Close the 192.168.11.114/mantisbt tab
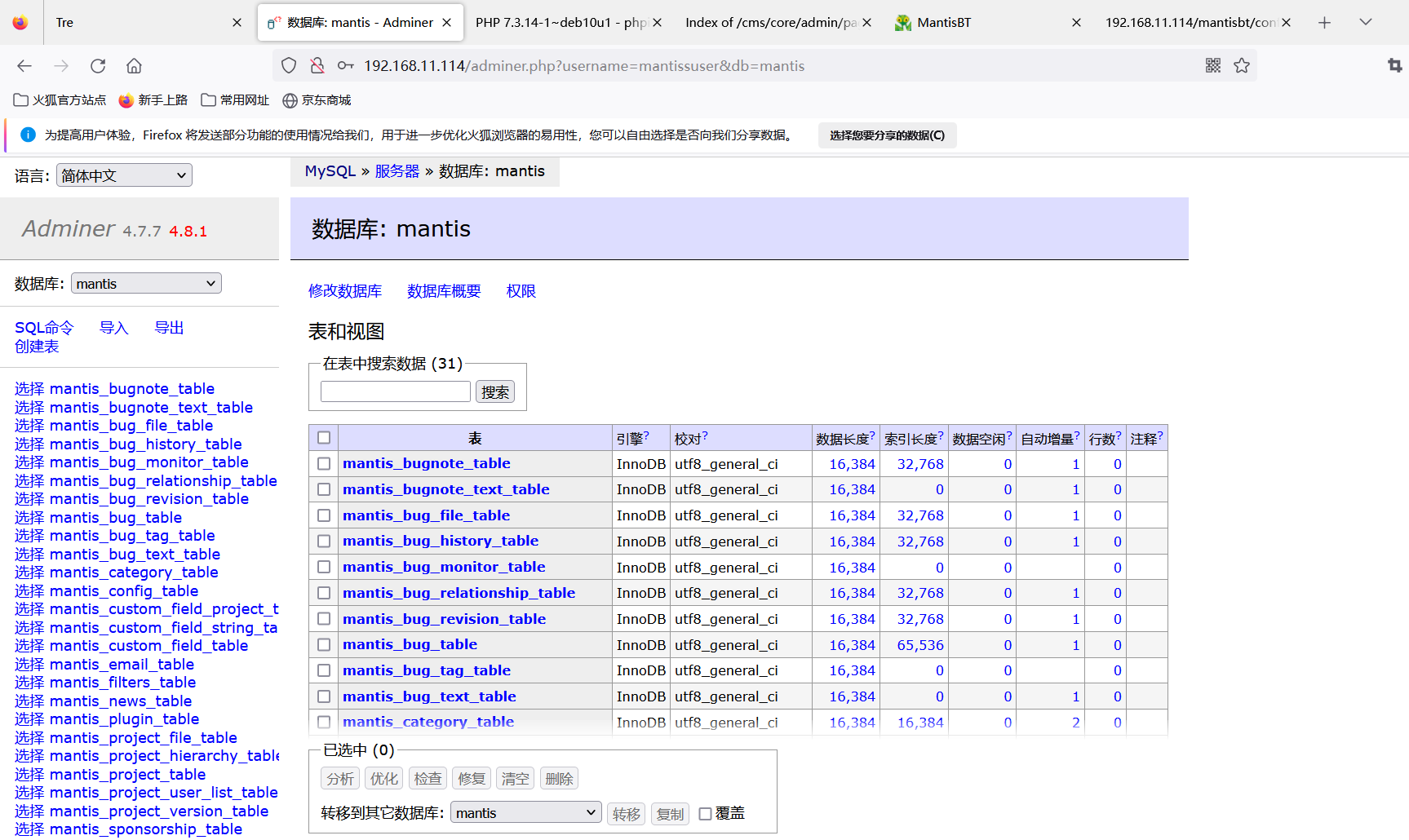This screenshot has height=840, width=1409. (x=1287, y=23)
